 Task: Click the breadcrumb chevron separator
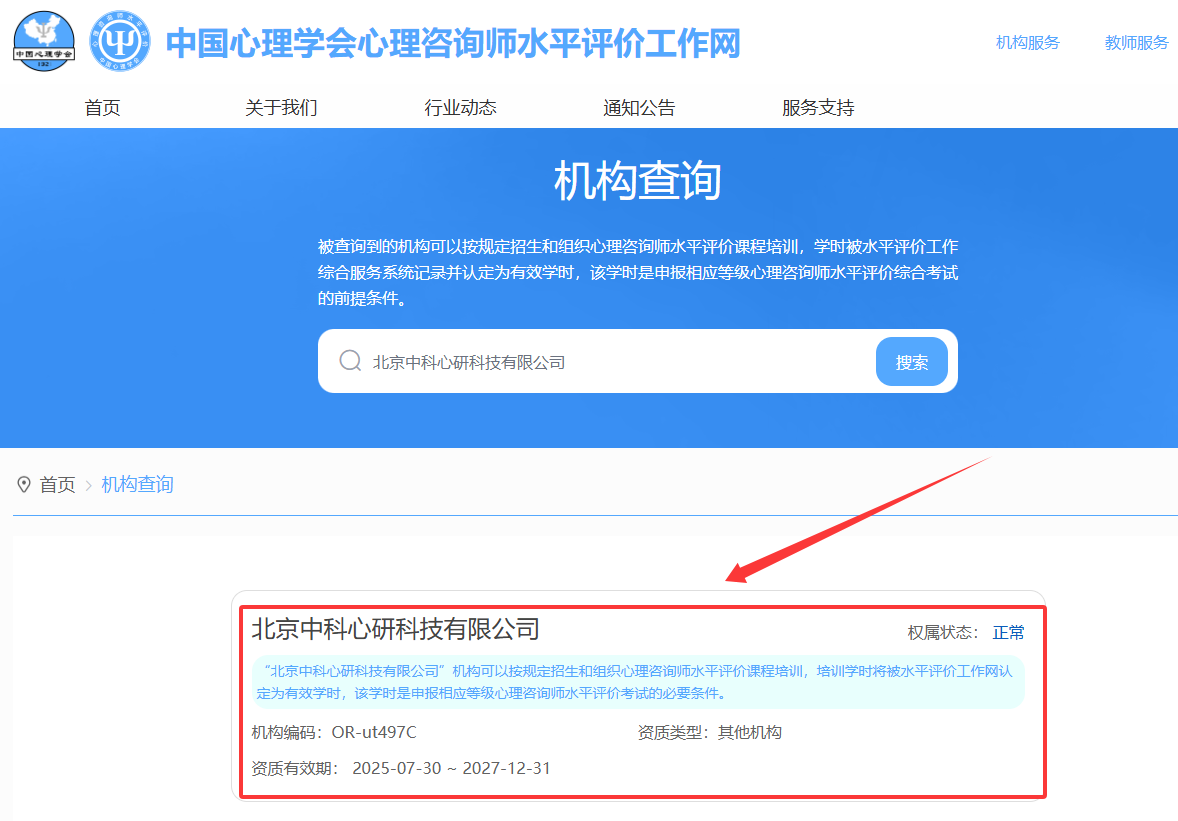tap(89, 485)
